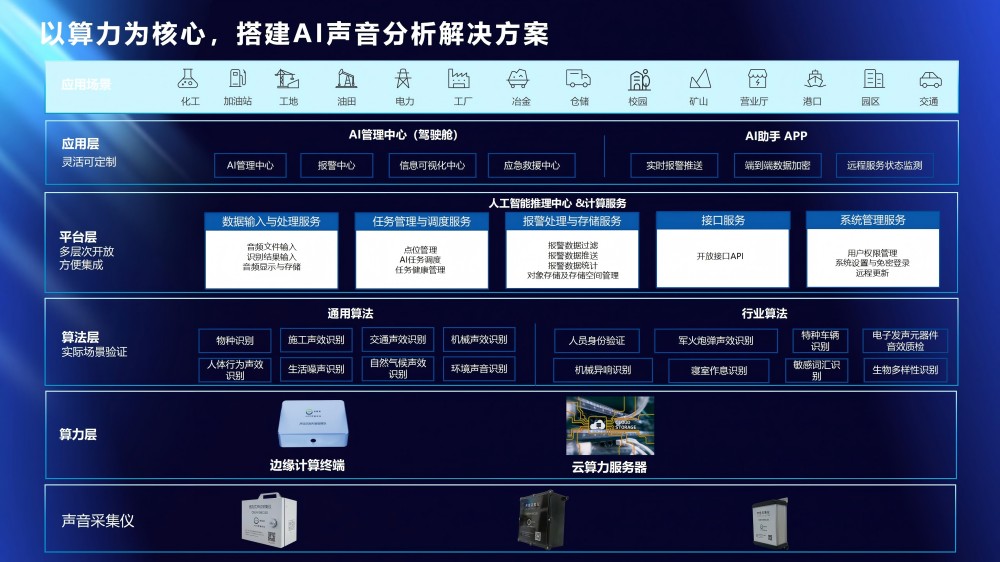Select the 交通 car icon
This screenshot has height=562, width=1000.
[x=929, y=79]
